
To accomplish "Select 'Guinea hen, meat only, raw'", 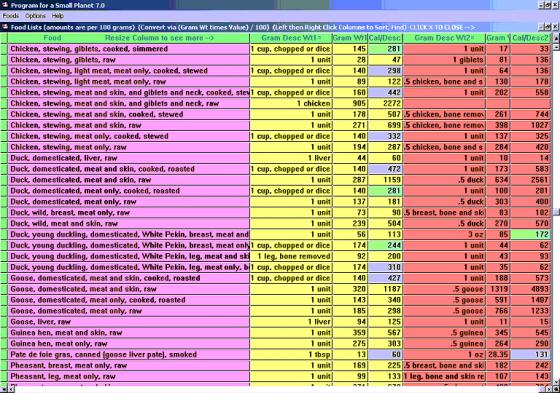I will point(129,343).
